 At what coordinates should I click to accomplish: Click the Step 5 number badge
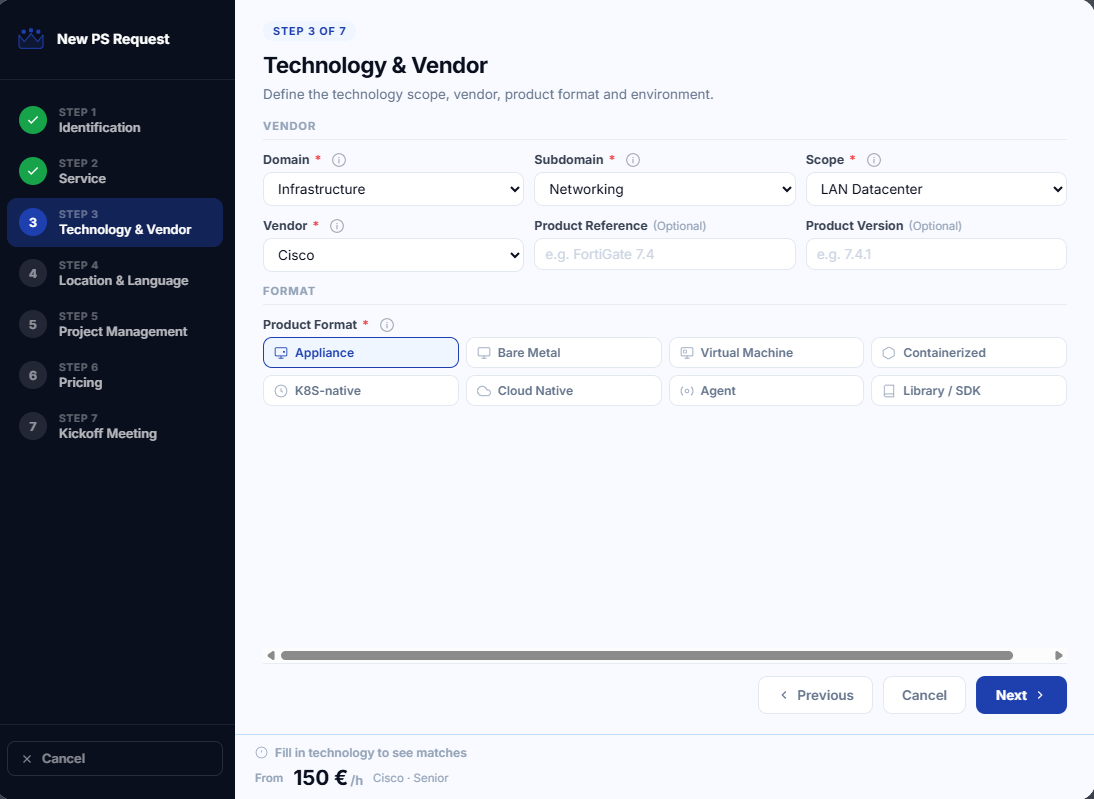(33, 324)
